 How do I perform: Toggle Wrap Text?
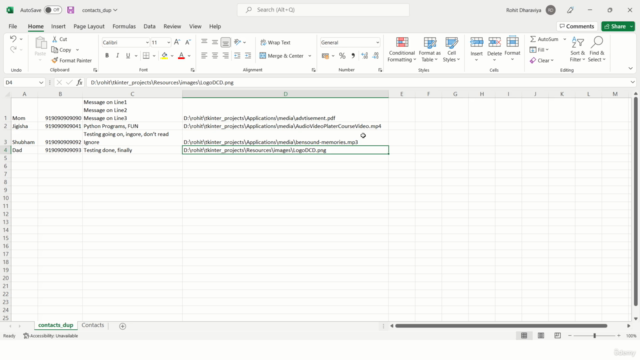click(276, 42)
